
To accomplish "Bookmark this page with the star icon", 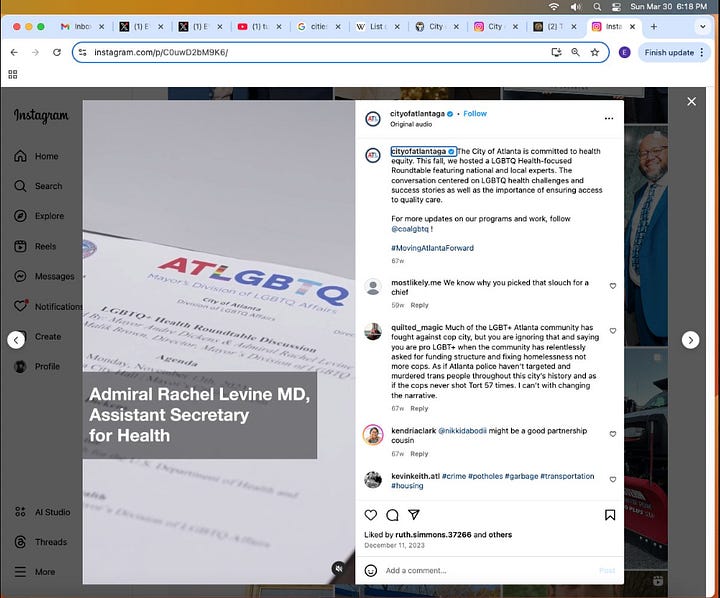I will 595,52.
